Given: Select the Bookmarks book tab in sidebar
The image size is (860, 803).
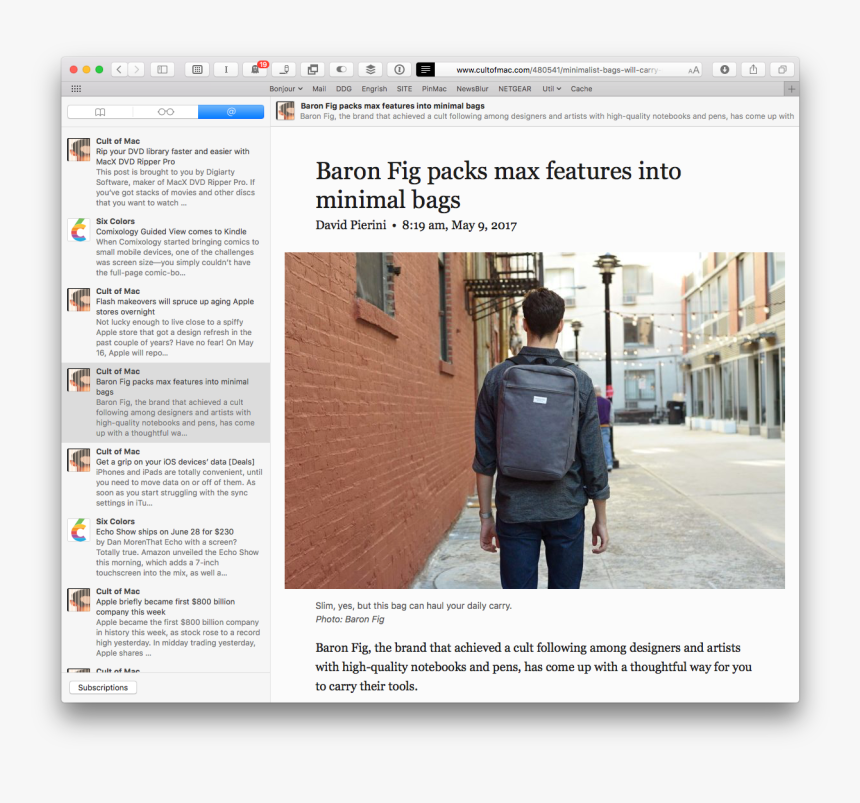Looking at the screenshot, I should click(100, 111).
